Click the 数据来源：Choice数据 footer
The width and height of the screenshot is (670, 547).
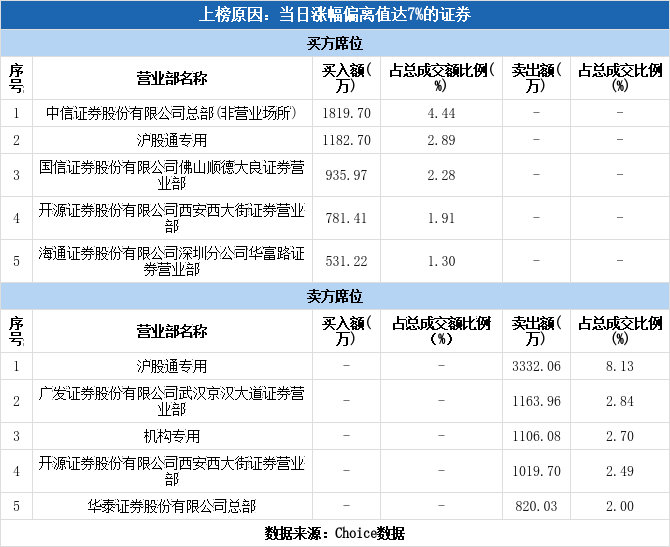tap(335, 533)
